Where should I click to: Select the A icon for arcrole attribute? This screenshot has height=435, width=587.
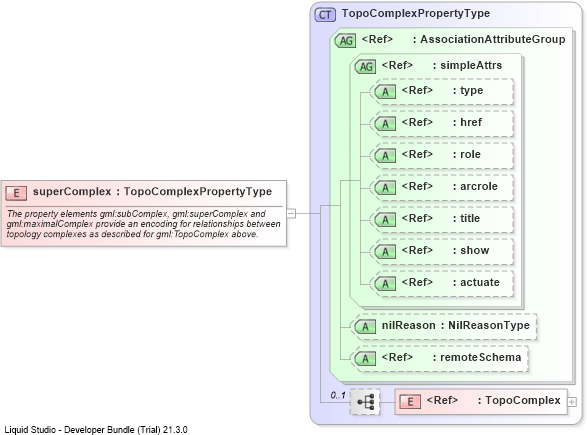(385, 188)
